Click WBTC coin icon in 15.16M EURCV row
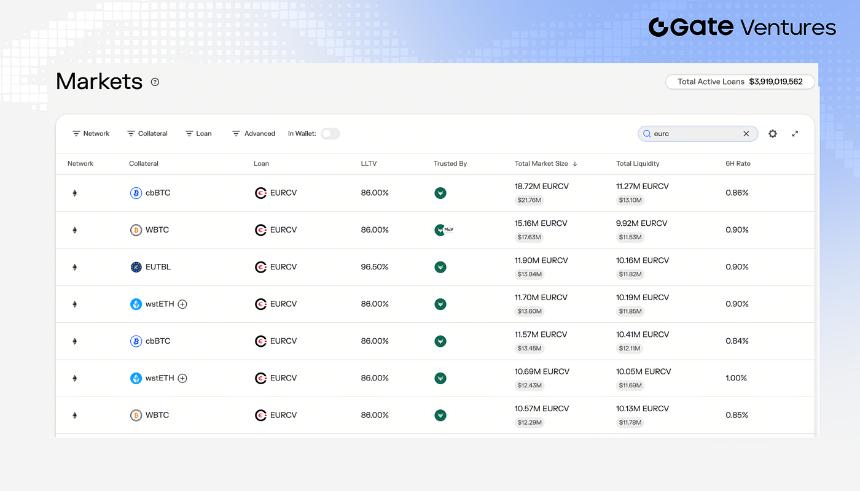Viewport: 860px width, 491px height. click(135, 230)
